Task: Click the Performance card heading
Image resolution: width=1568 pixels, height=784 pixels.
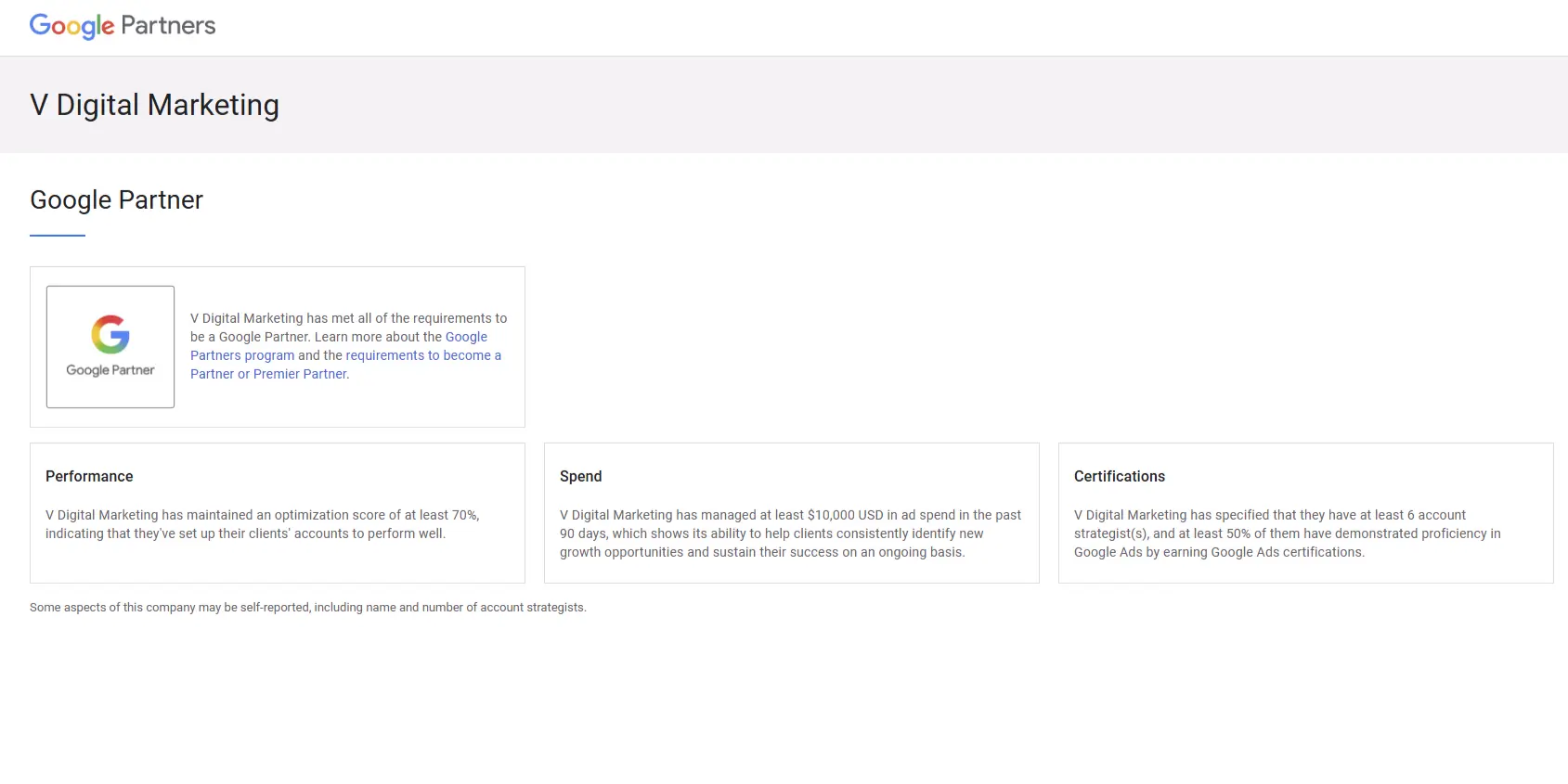Action: 89,476
